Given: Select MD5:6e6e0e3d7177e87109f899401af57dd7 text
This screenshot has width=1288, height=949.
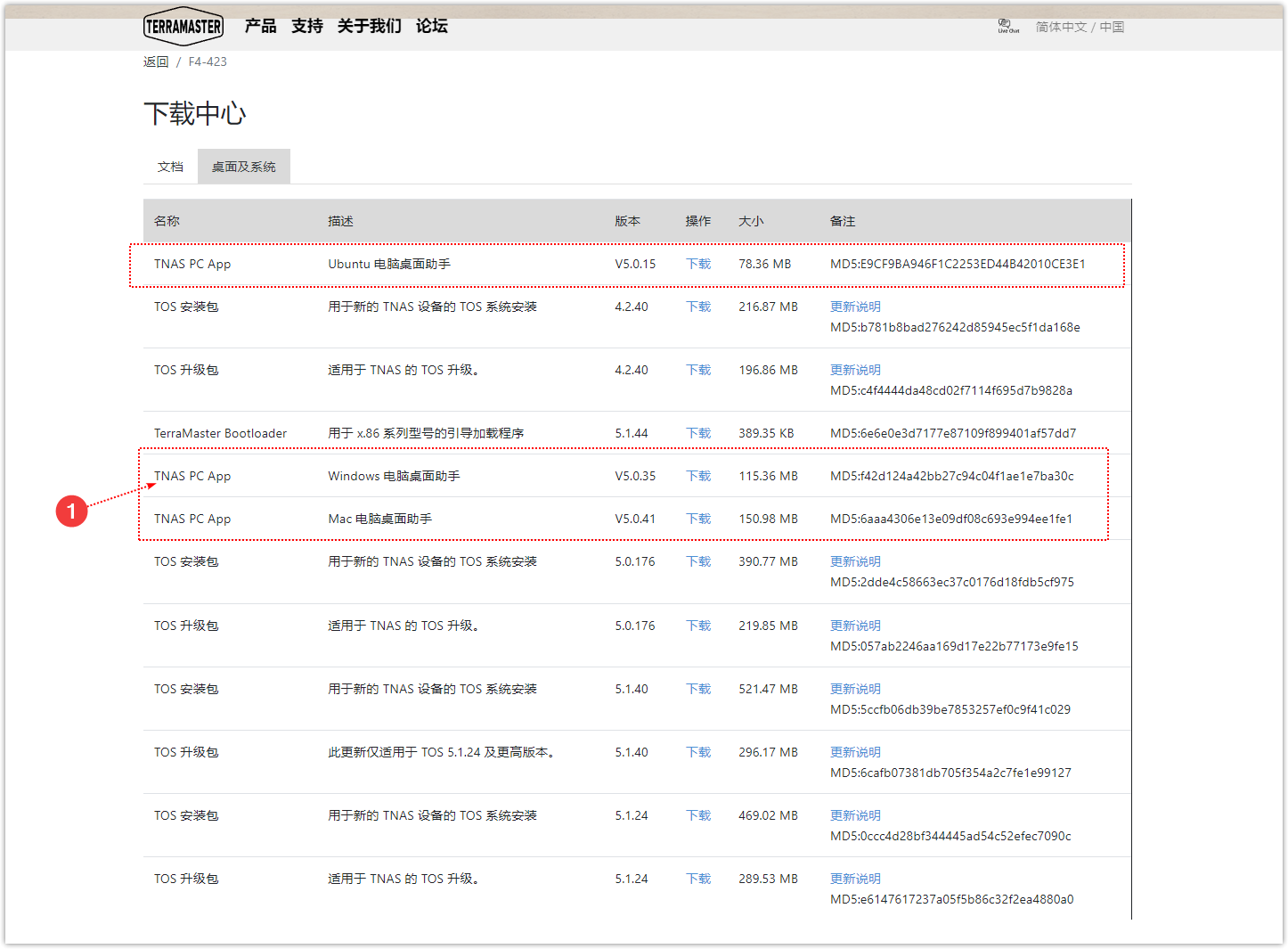Looking at the screenshot, I should 953,433.
